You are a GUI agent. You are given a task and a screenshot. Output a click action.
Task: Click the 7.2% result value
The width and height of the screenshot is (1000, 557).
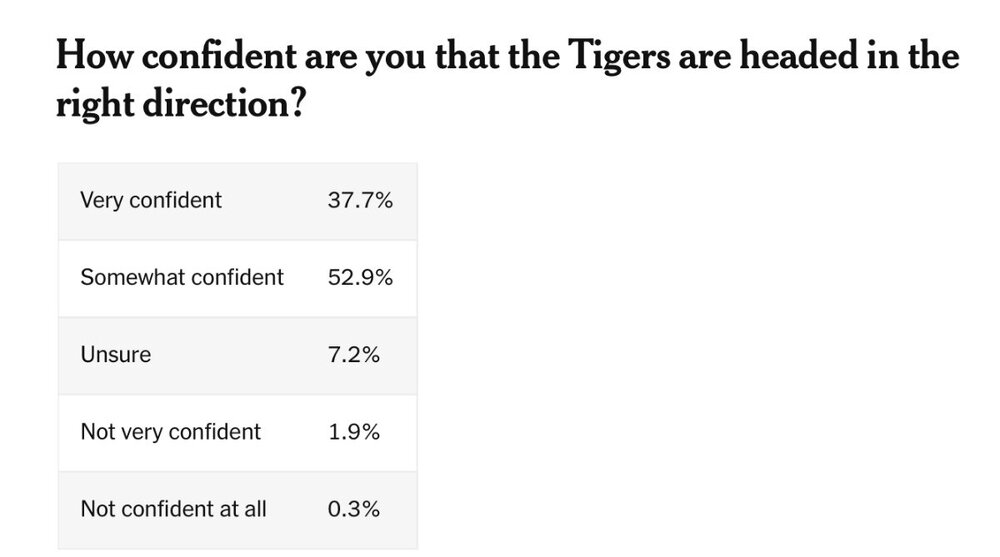[x=354, y=354]
